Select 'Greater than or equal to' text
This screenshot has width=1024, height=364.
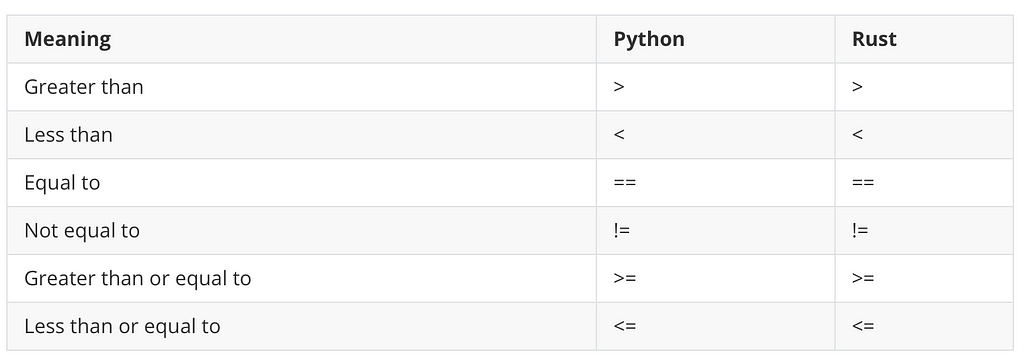point(138,278)
